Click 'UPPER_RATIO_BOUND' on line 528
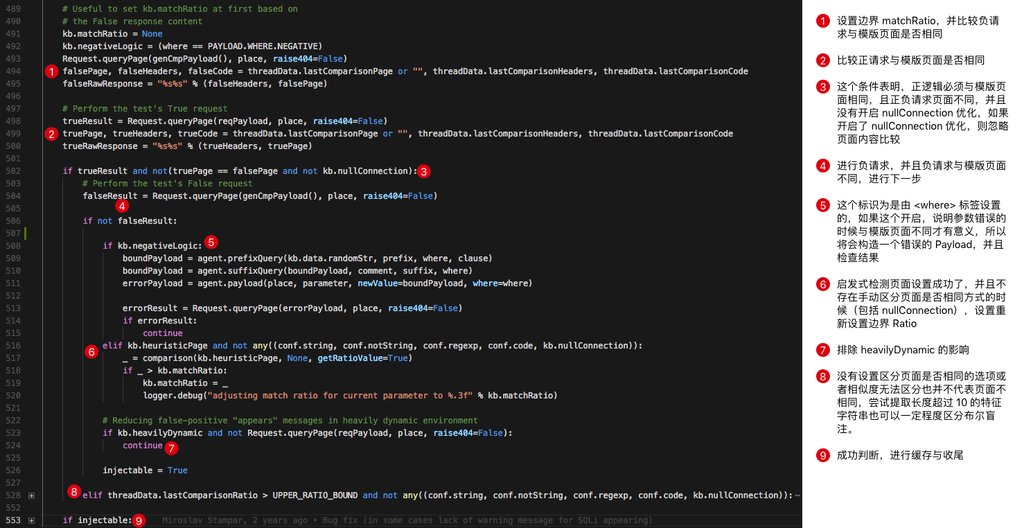This screenshot has width=1024, height=528. [315, 495]
